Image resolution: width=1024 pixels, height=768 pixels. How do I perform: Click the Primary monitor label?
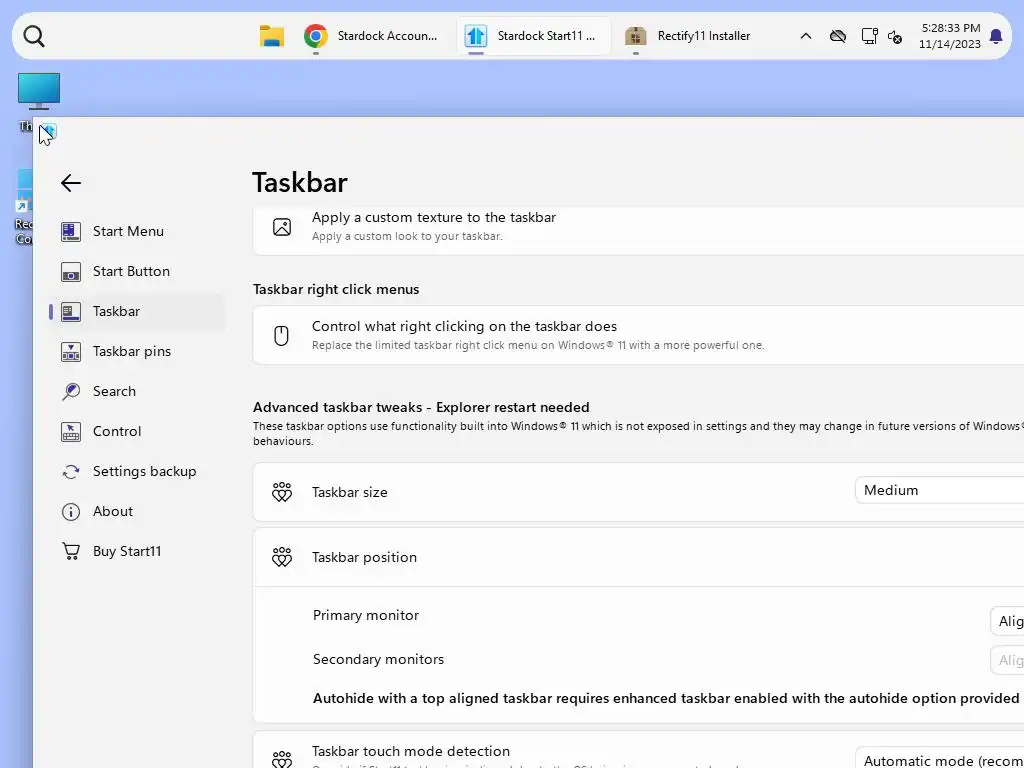click(366, 615)
